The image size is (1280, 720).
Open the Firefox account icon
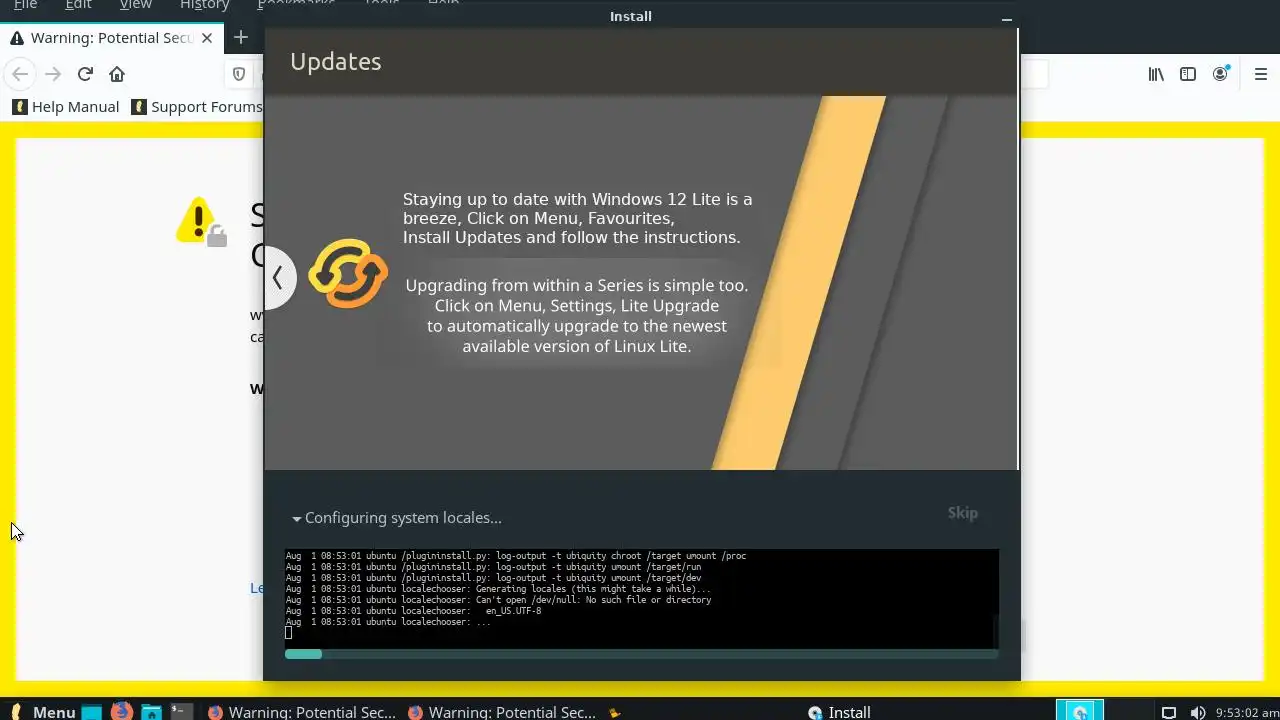point(1220,74)
